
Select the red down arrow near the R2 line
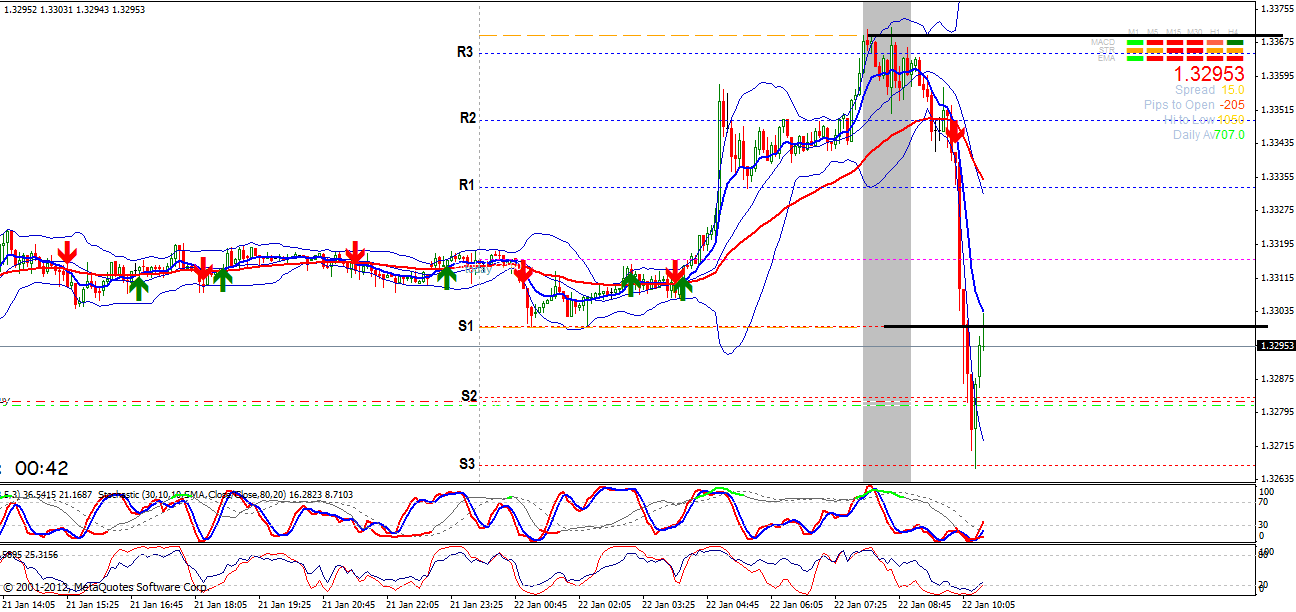(x=954, y=130)
